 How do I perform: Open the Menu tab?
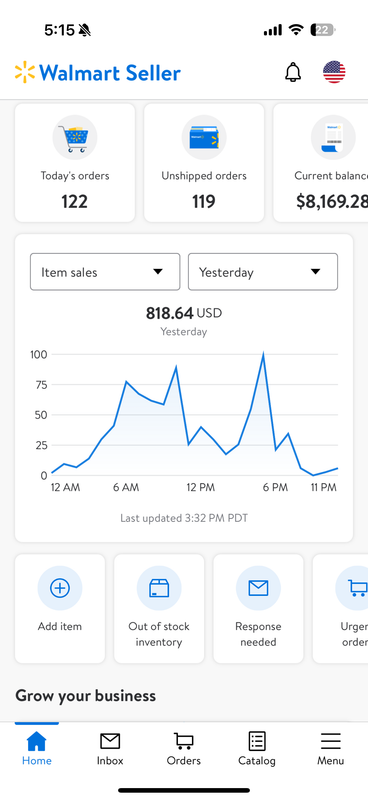coord(331,748)
